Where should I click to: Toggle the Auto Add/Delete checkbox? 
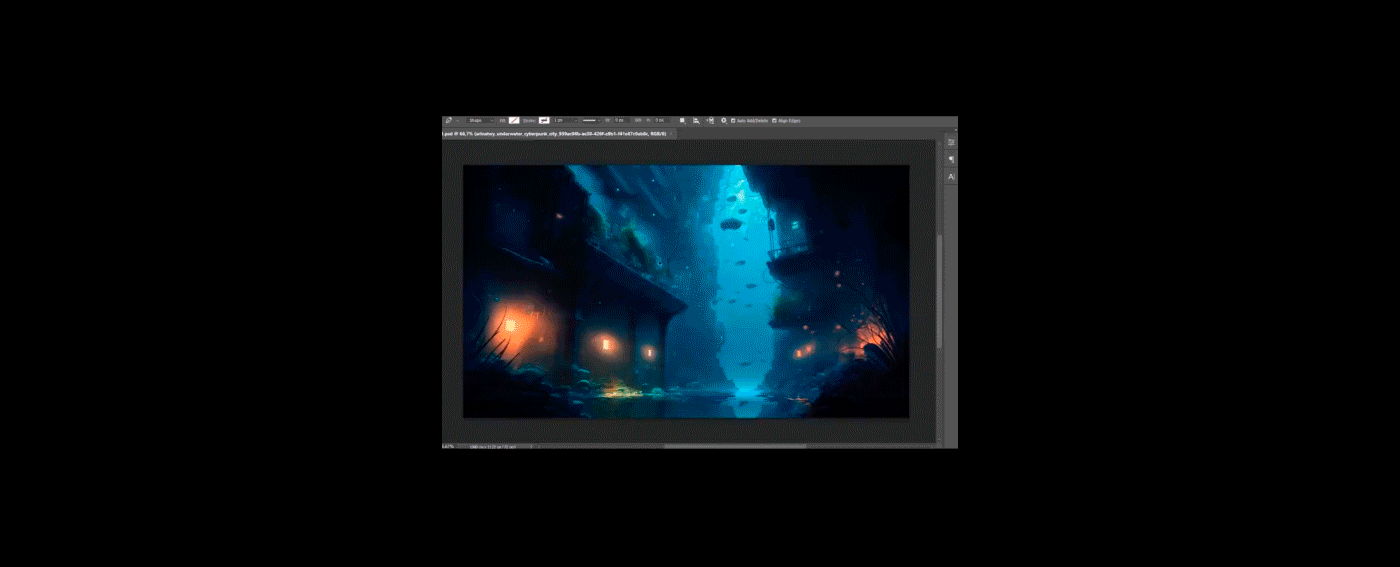pyautogui.click(x=733, y=120)
